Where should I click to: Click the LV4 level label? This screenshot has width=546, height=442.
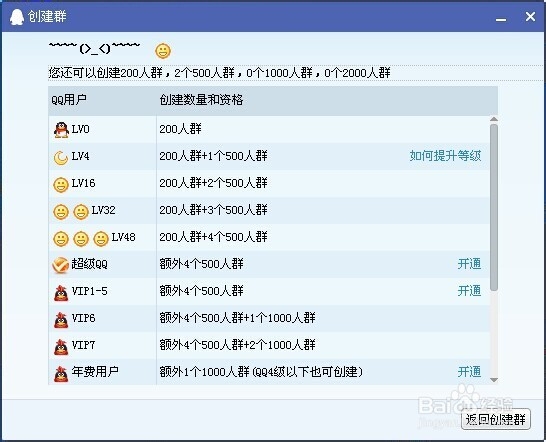click(80, 156)
